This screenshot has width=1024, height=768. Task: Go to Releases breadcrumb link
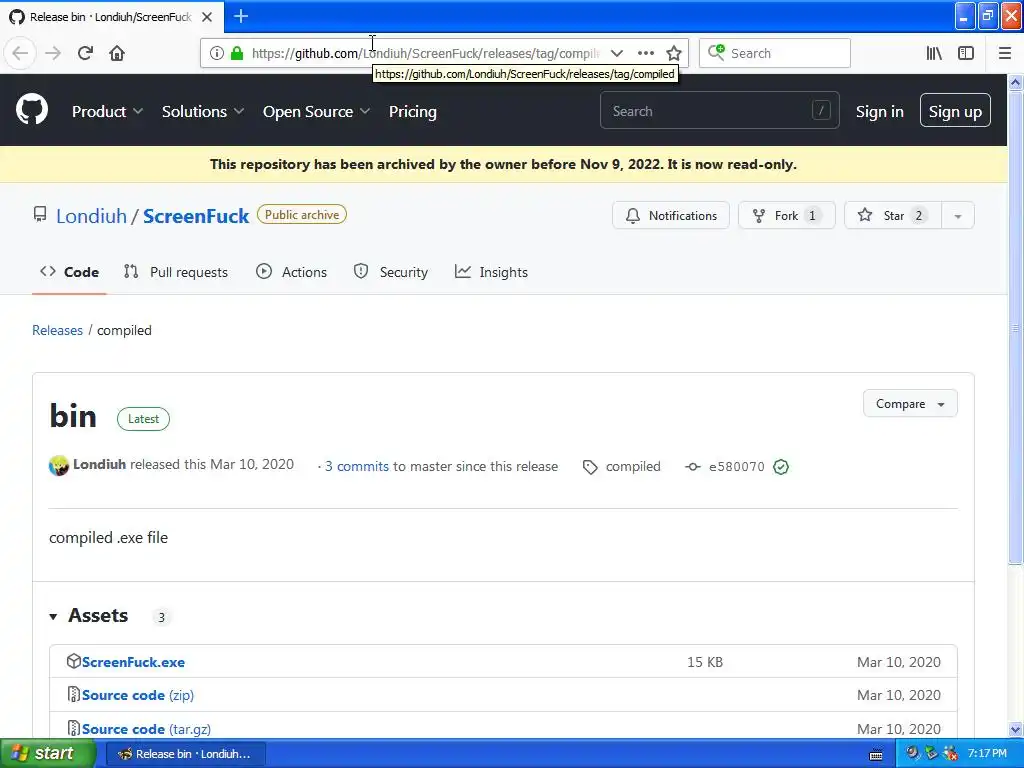point(57,330)
